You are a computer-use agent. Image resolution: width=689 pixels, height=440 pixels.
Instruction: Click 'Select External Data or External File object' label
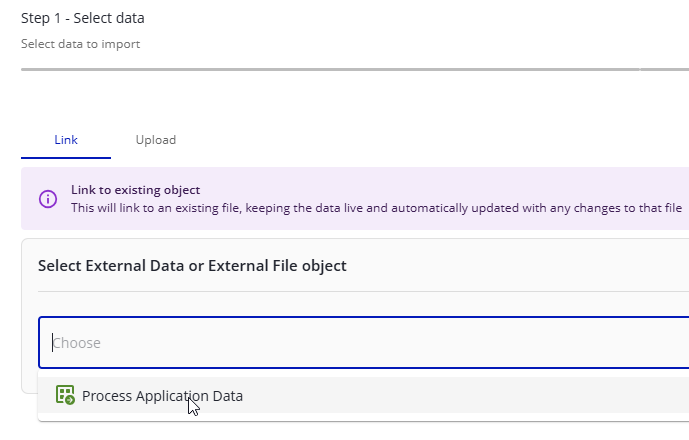coord(192,265)
